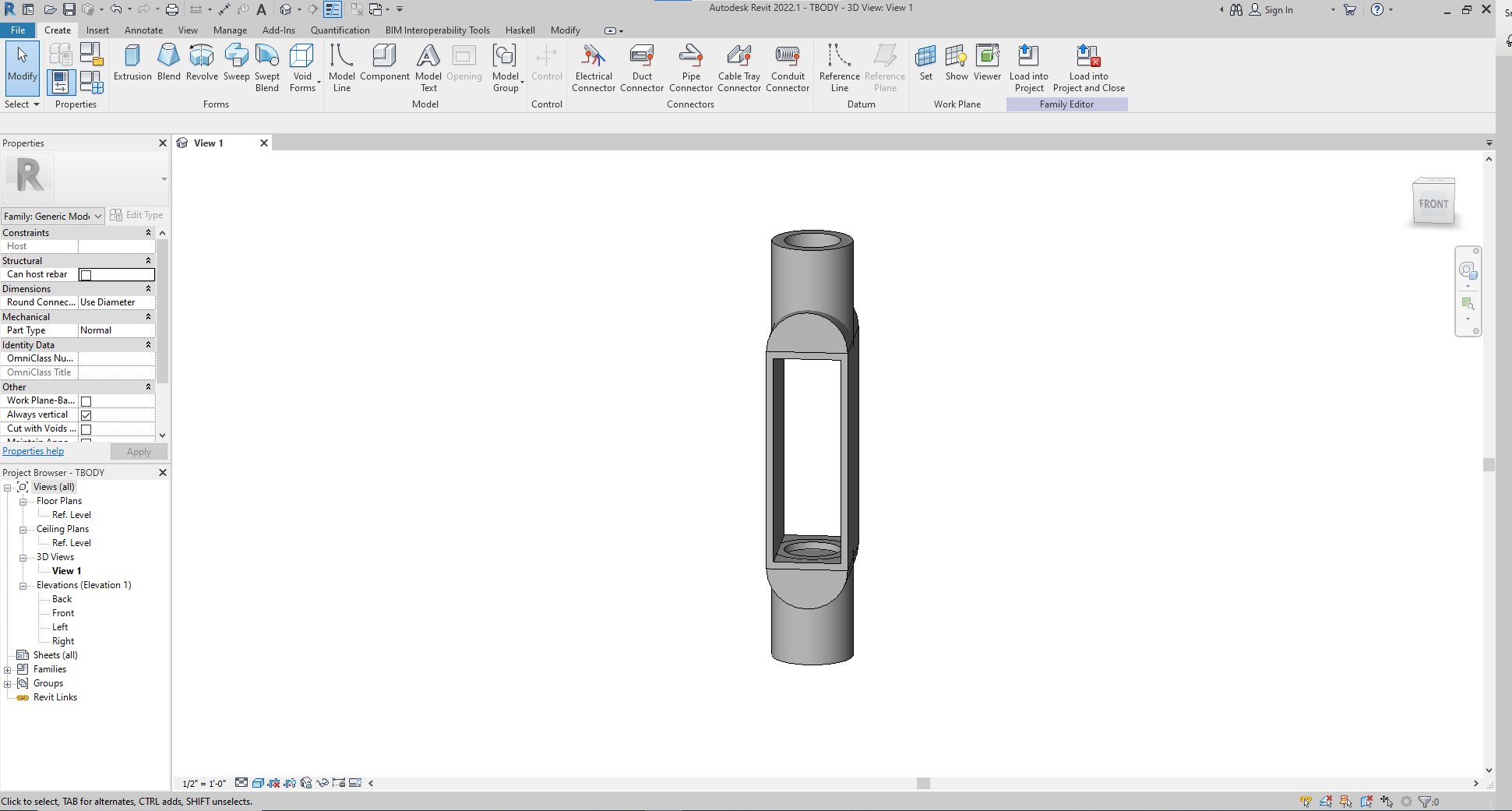Image resolution: width=1512 pixels, height=811 pixels.
Task: Click Load into Project and Close
Action: tap(1088, 66)
